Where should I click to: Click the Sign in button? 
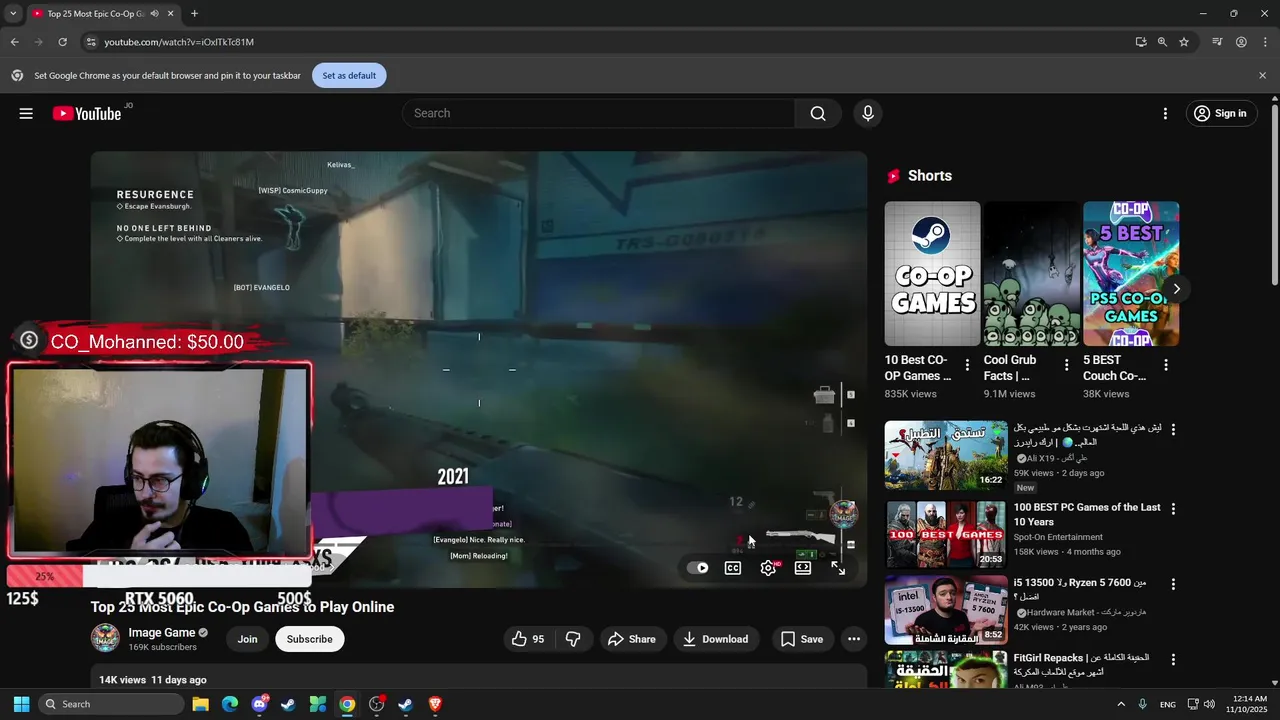tap(1221, 113)
